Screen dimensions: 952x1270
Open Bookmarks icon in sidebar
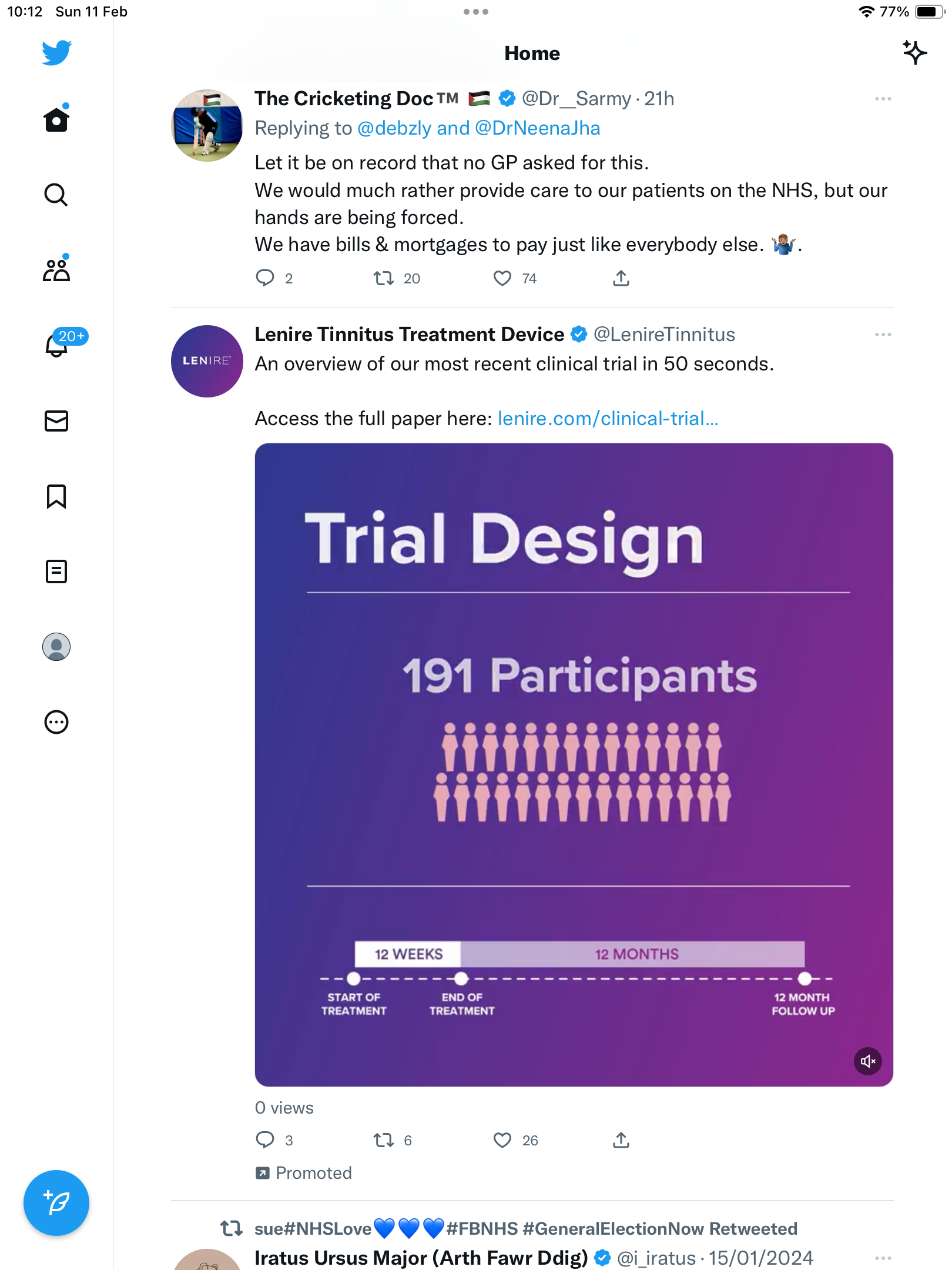click(x=56, y=496)
